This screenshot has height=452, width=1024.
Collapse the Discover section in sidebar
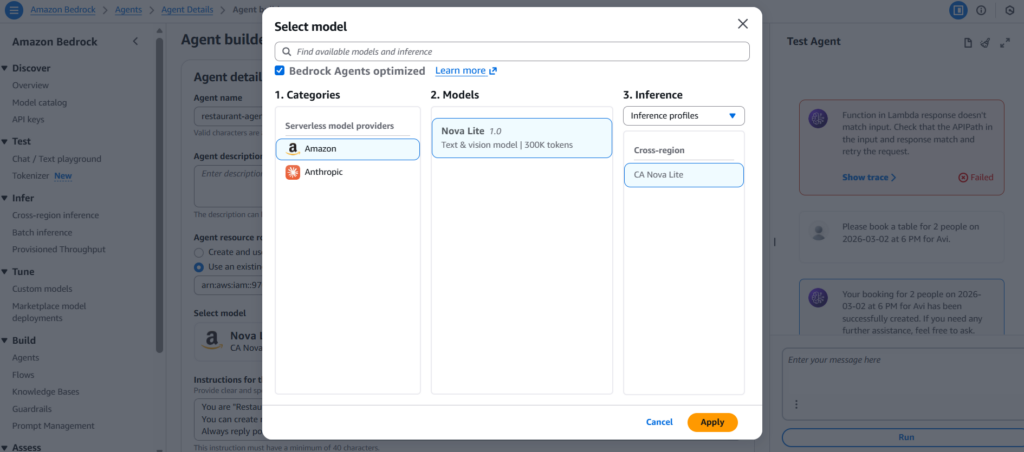tap(5, 68)
